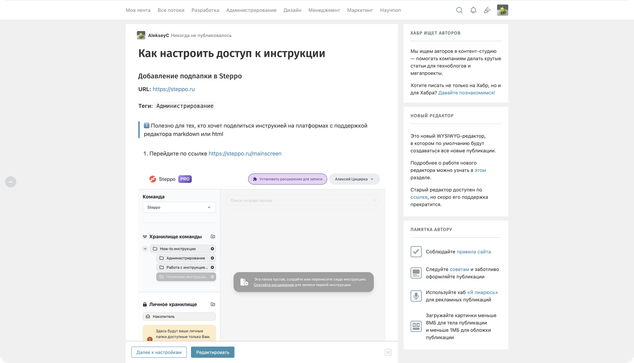The width and height of the screenshot is (634, 363).
Task: Click Скачайте расширение link in the empty-folder message
Action: [274, 285]
